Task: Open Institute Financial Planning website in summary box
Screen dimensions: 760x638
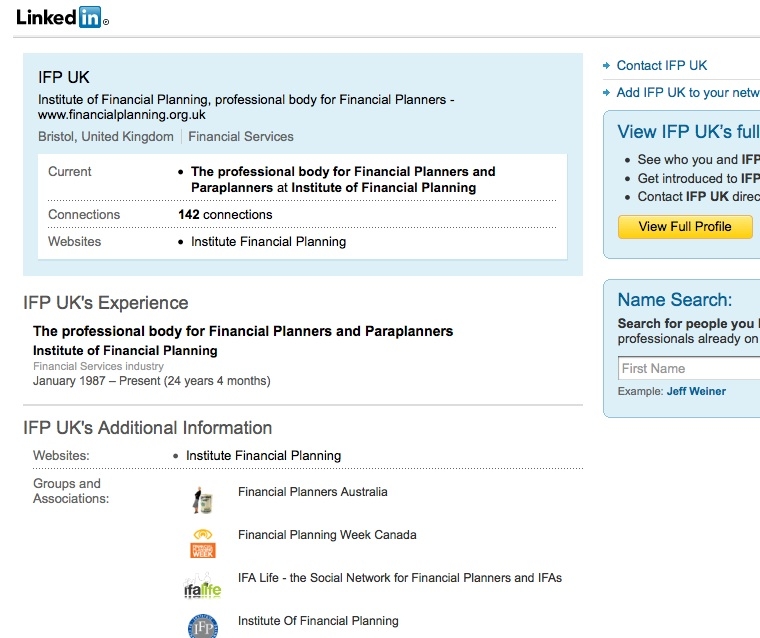Action: (268, 241)
